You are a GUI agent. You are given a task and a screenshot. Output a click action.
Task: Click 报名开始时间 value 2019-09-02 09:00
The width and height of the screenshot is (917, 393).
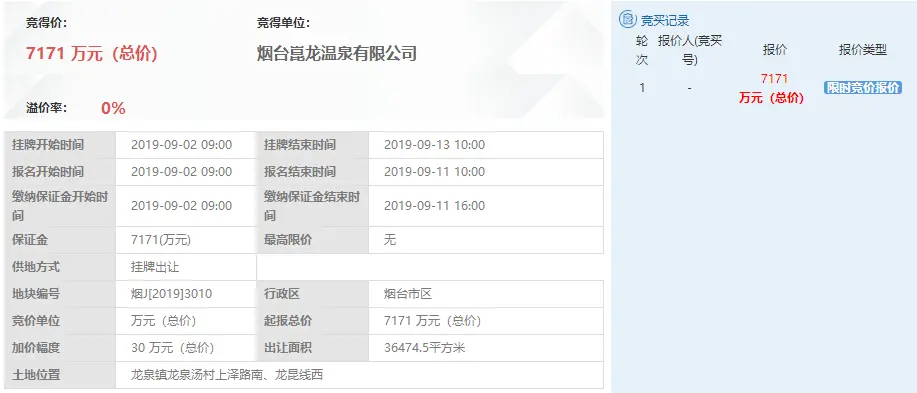point(181,172)
